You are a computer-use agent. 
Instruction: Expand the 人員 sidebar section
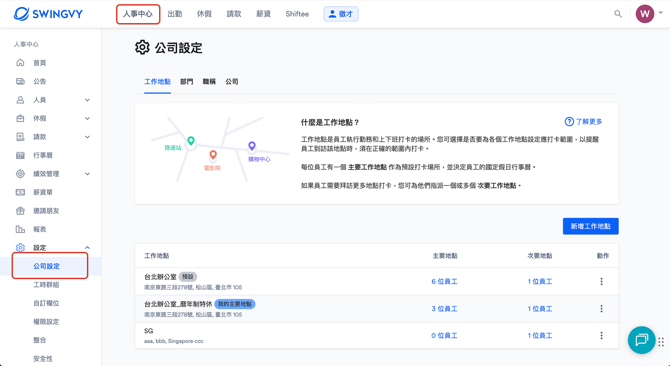click(x=87, y=100)
